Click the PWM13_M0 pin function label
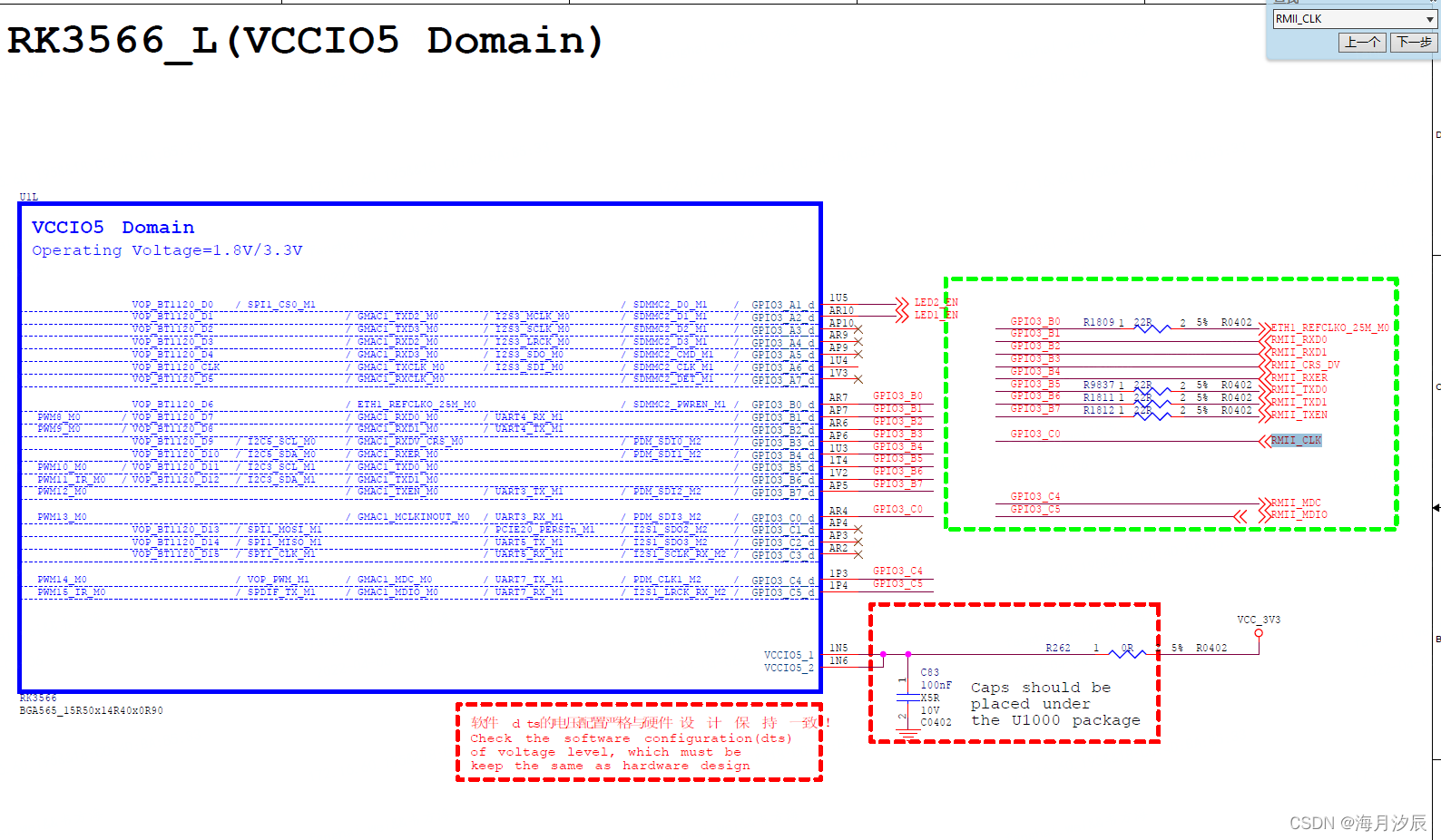 62,517
